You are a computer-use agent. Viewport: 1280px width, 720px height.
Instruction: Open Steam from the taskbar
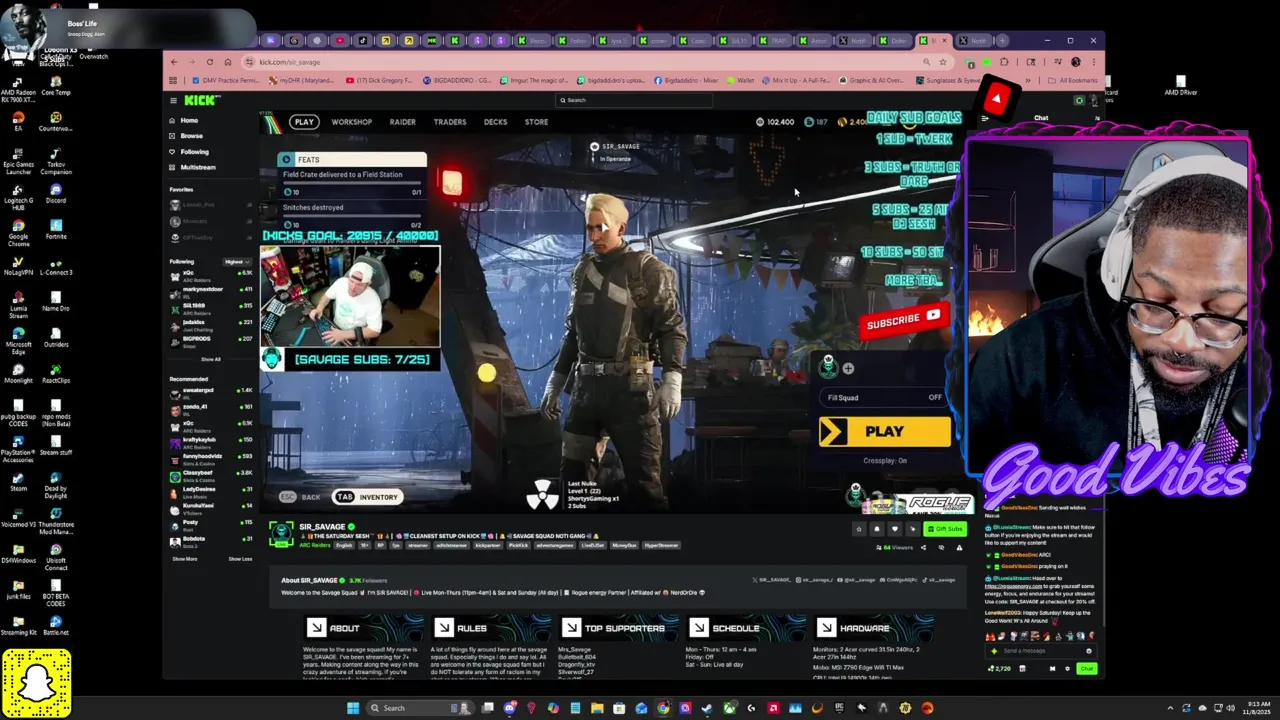[x=707, y=708]
